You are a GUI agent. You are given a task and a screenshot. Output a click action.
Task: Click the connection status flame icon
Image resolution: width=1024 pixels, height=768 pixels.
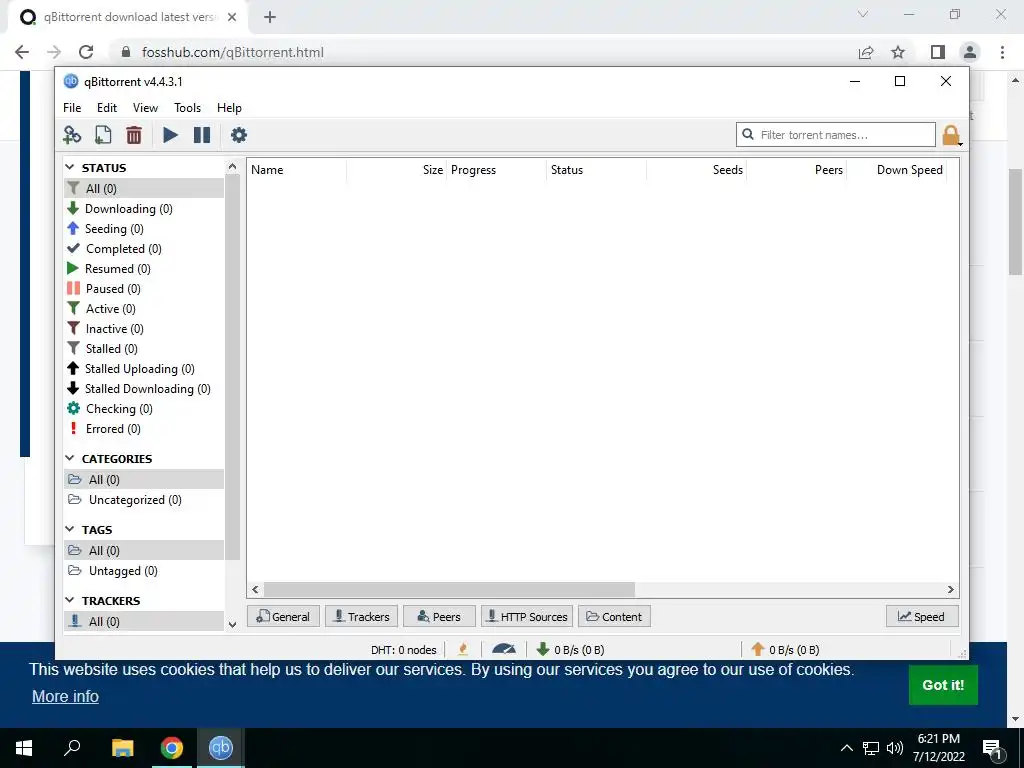463,649
